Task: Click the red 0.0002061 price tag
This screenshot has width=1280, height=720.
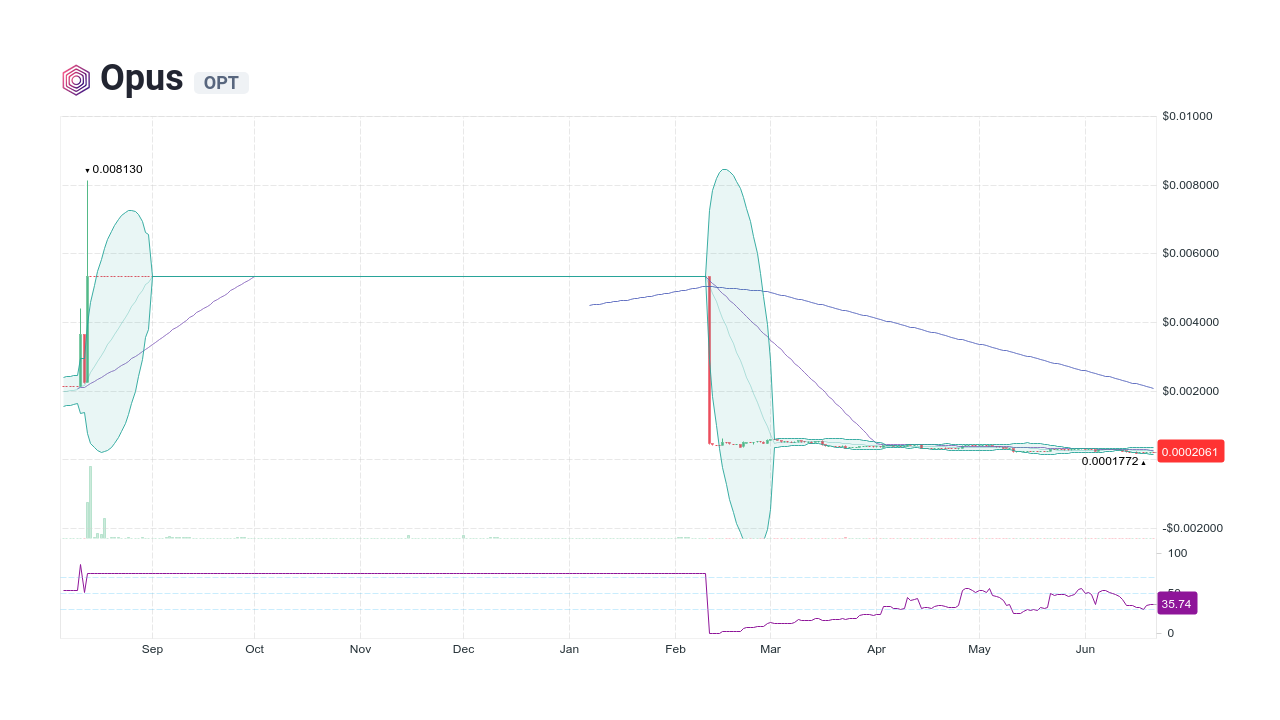Action: (x=1190, y=451)
